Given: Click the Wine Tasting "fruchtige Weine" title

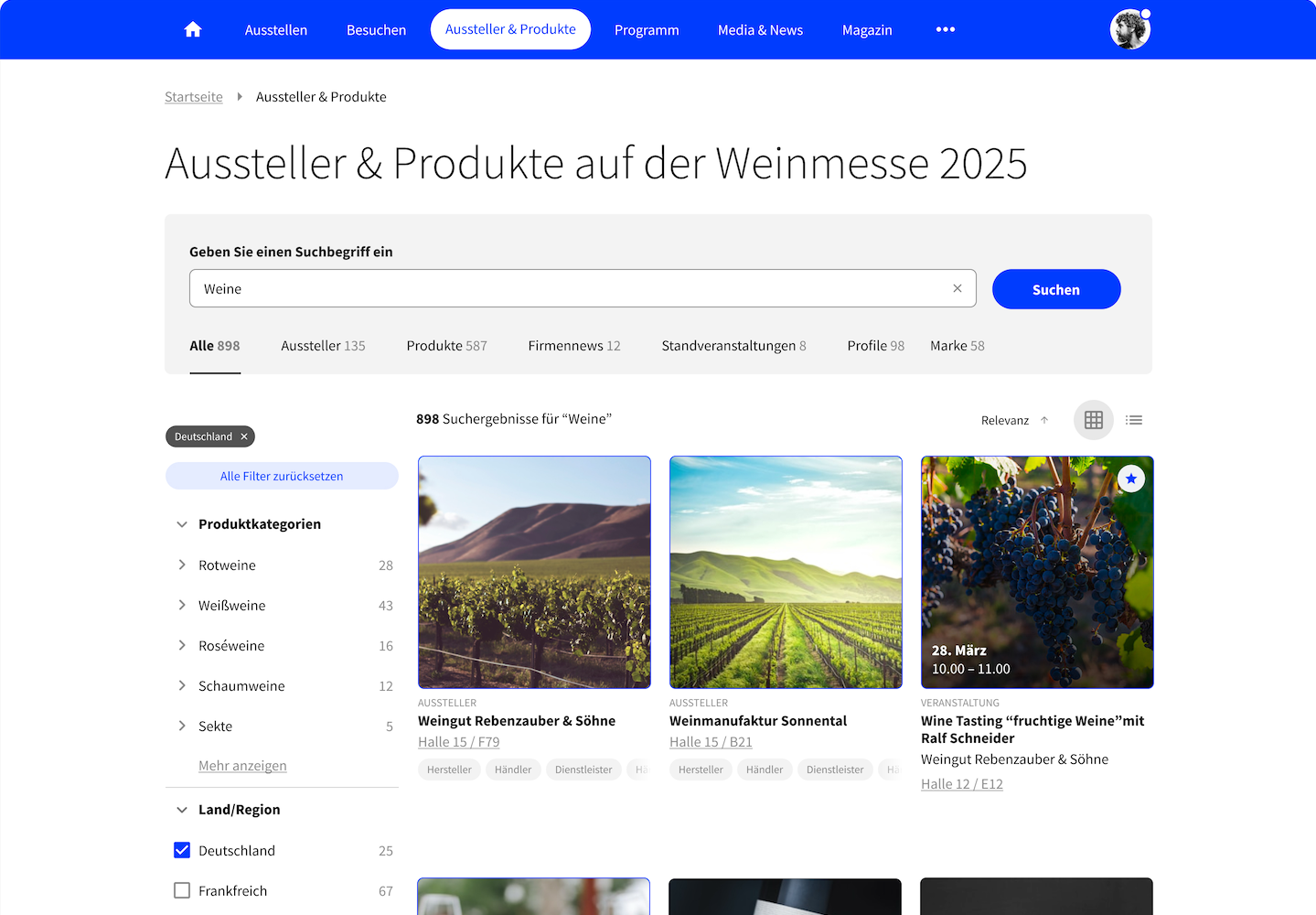Looking at the screenshot, I should (x=1032, y=729).
